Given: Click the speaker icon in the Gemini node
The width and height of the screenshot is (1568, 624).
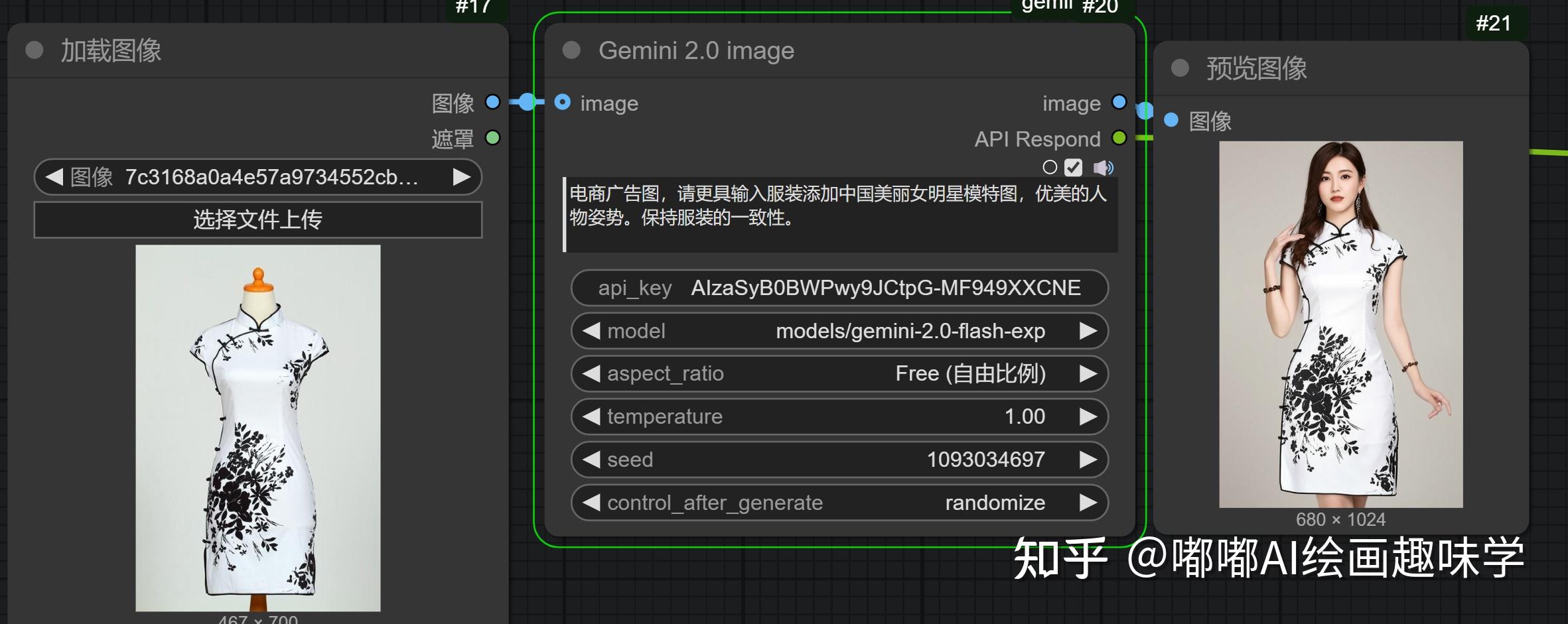Looking at the screenshot, I should 1105,167.
